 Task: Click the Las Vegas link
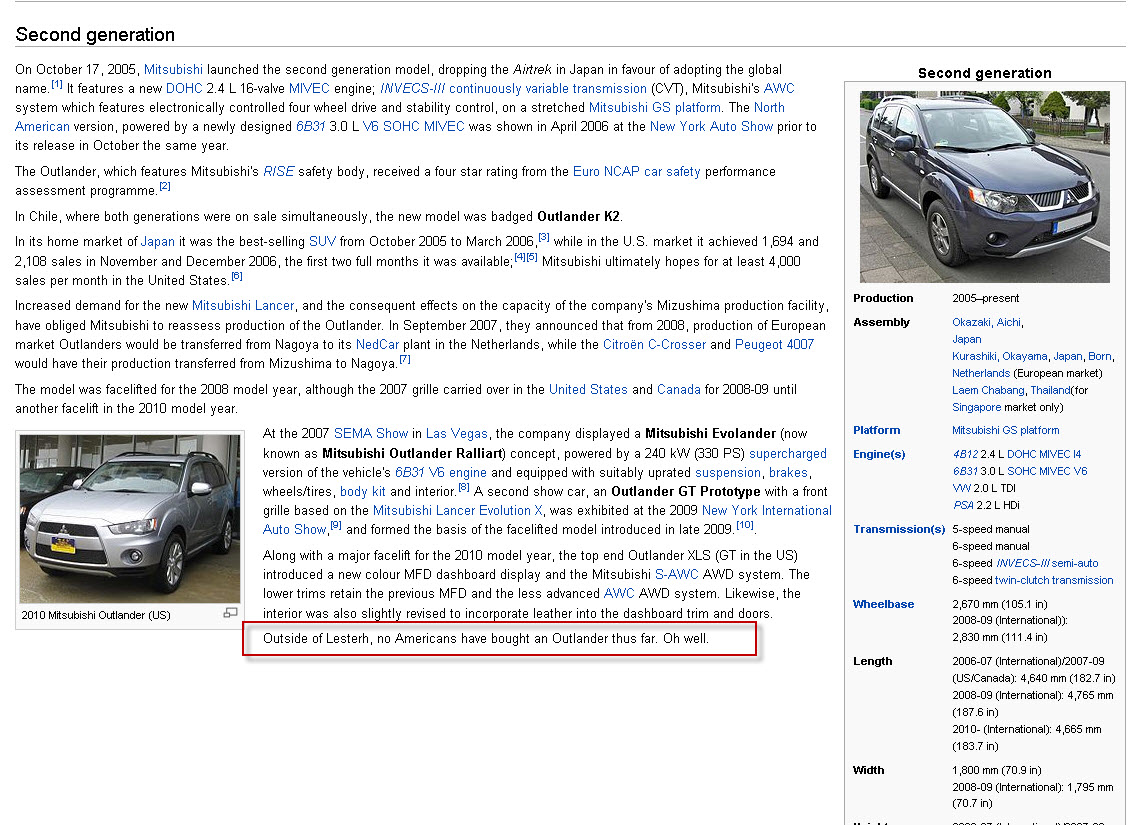[456, 433]
